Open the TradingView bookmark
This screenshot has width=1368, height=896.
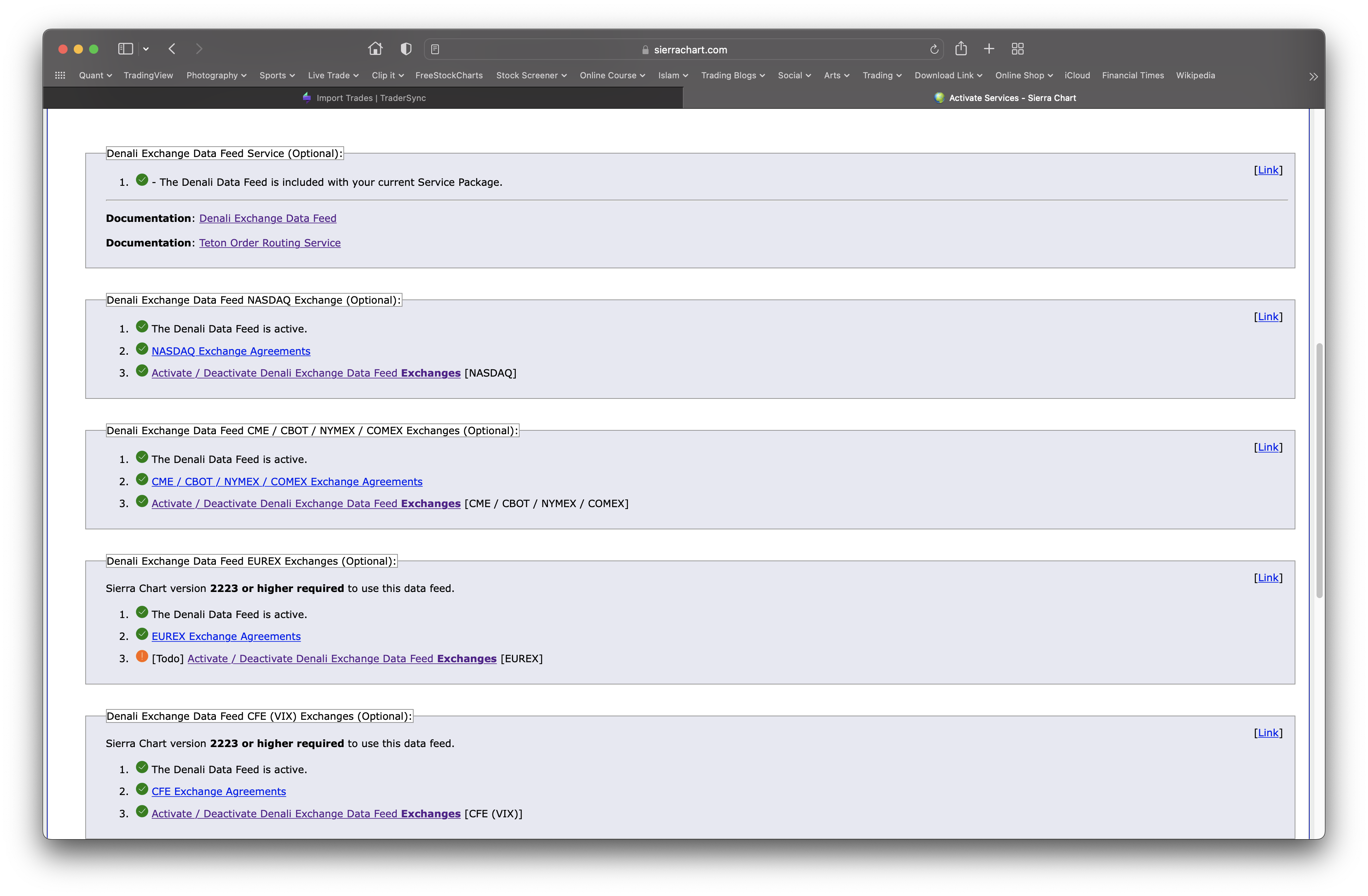point(148,75)
